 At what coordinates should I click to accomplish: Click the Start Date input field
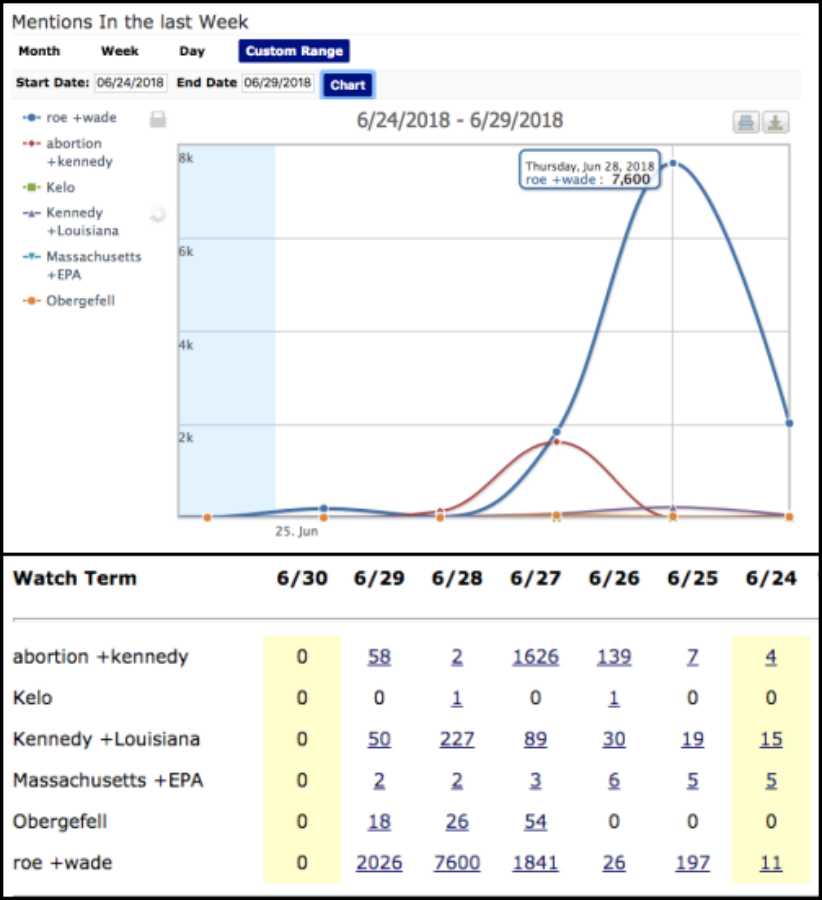(x=132, y=83)
